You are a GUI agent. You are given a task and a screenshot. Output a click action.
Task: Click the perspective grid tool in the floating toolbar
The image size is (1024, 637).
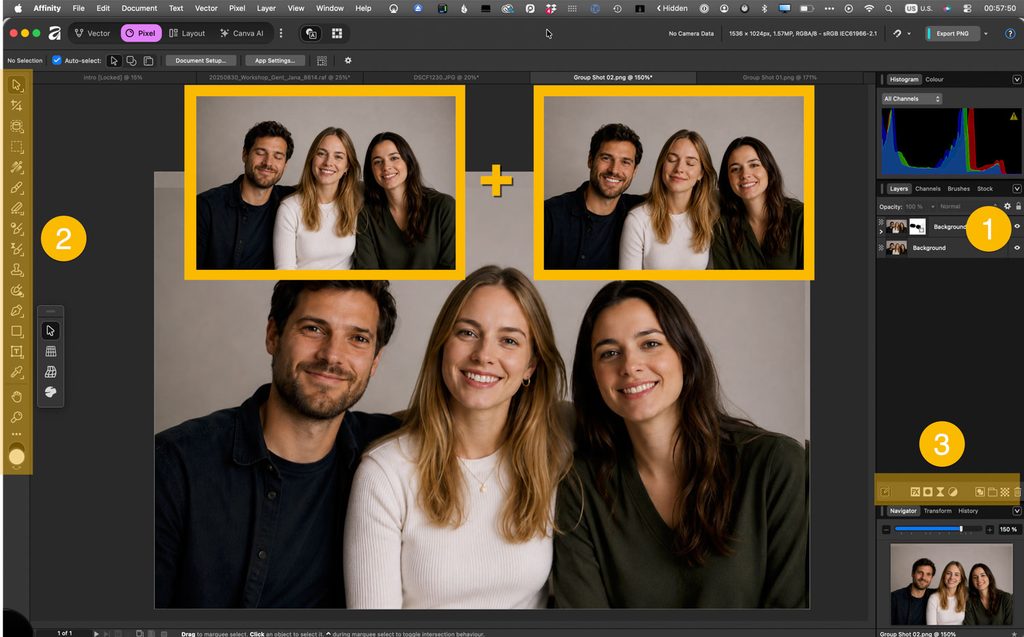50,372
